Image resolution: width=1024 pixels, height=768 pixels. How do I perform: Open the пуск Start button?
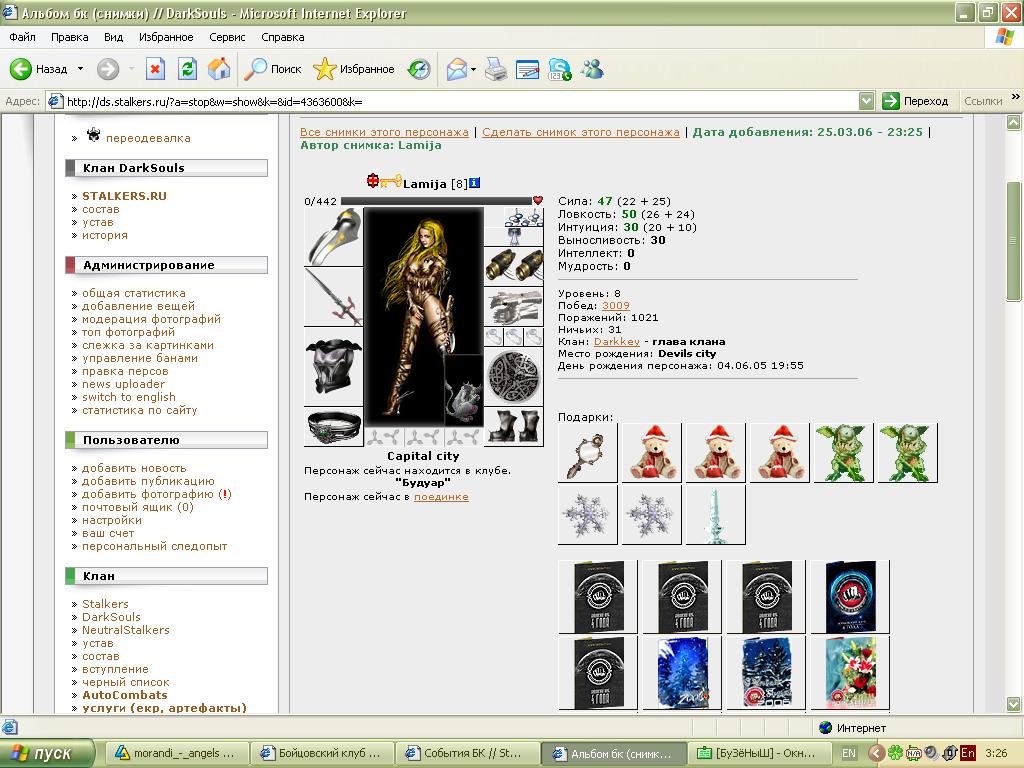pyautogui.click(x=47, y=753)
